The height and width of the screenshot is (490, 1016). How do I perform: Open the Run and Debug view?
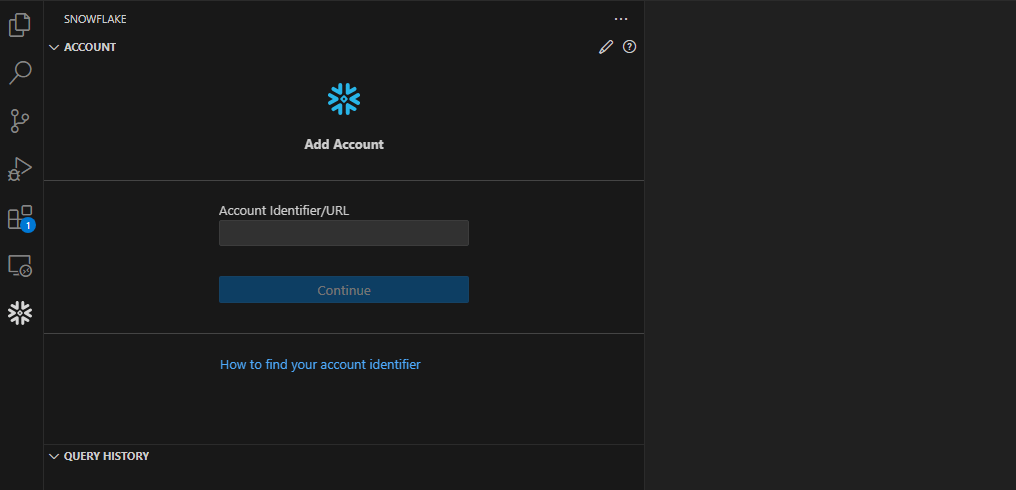[x=20, y=169]
